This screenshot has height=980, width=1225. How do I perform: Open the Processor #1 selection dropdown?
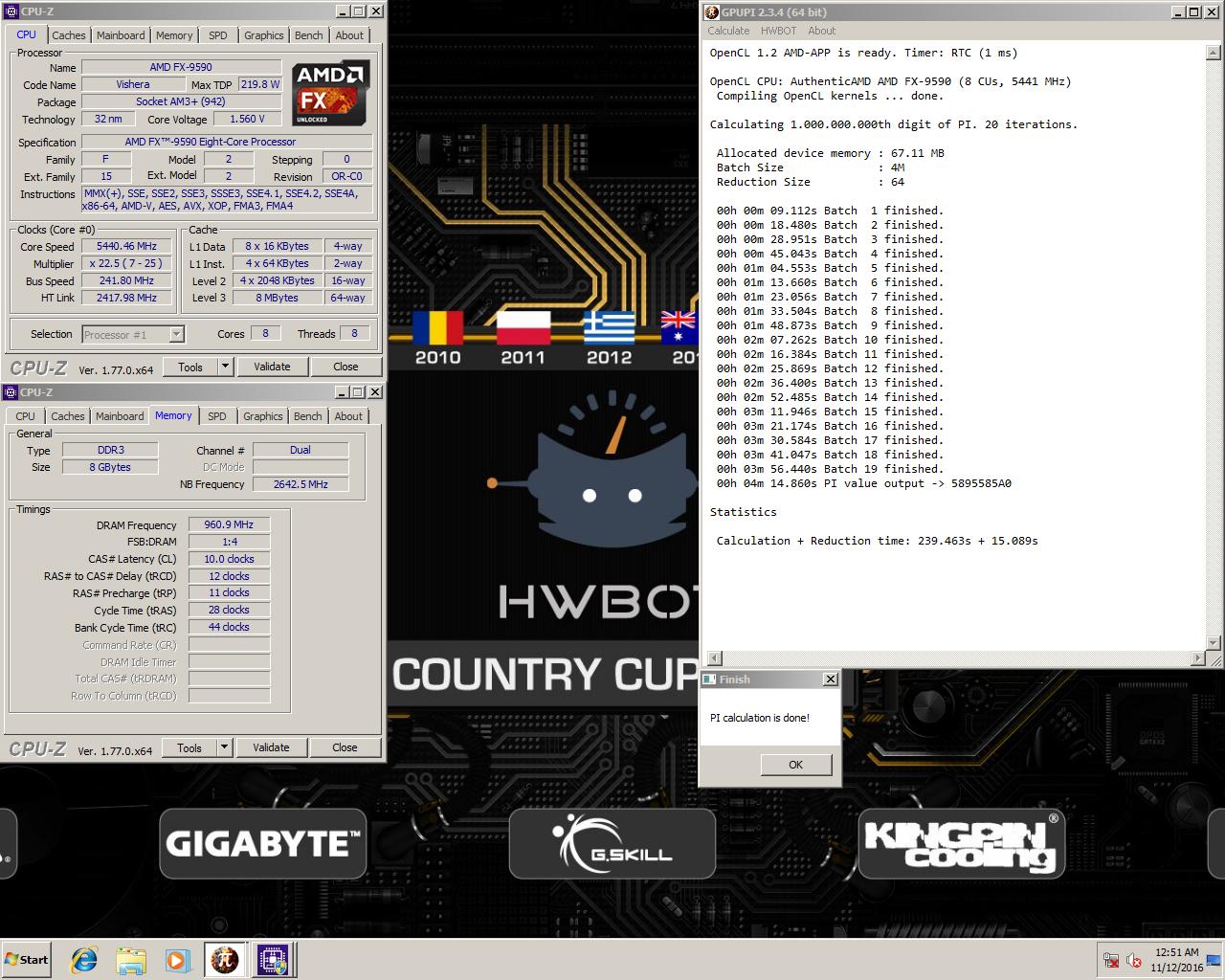(x=133, y=334)
